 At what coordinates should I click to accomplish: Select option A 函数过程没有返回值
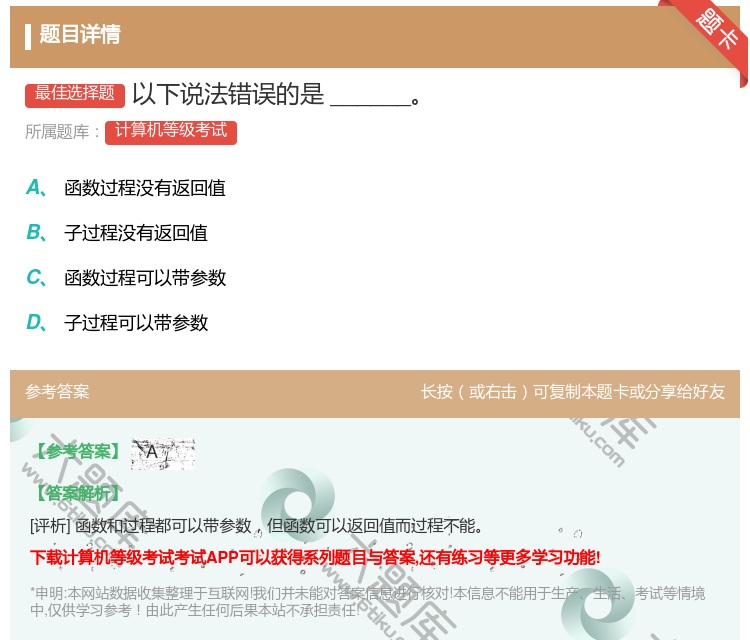pyautogui.click(x=126, y=188)
